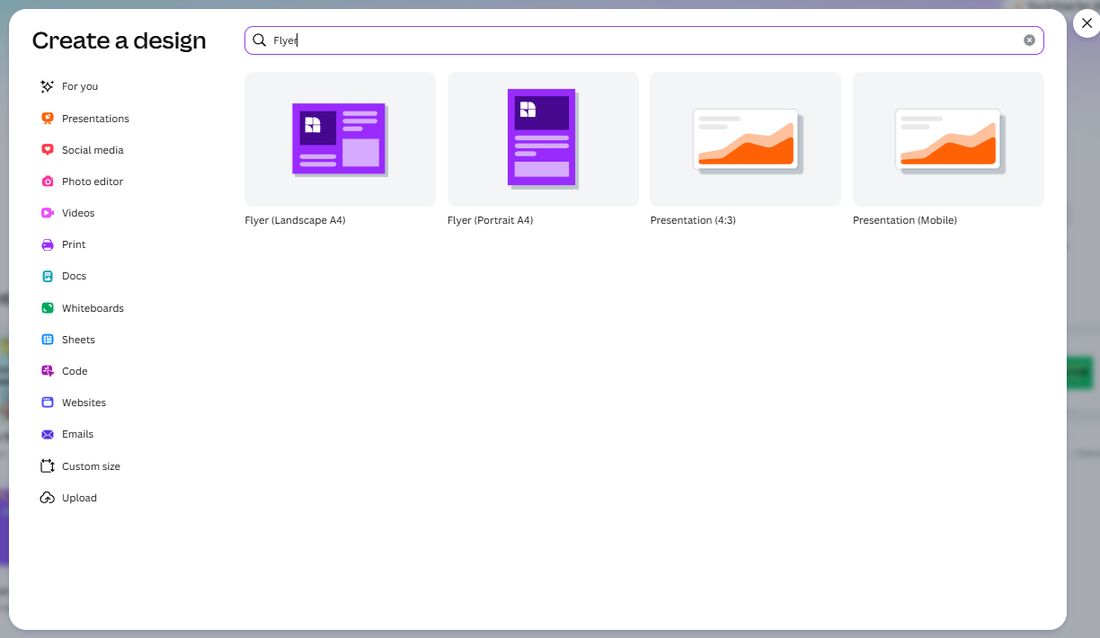Click the search magnifier icon
Screen dimensions: 1100x638
[260, 40]
